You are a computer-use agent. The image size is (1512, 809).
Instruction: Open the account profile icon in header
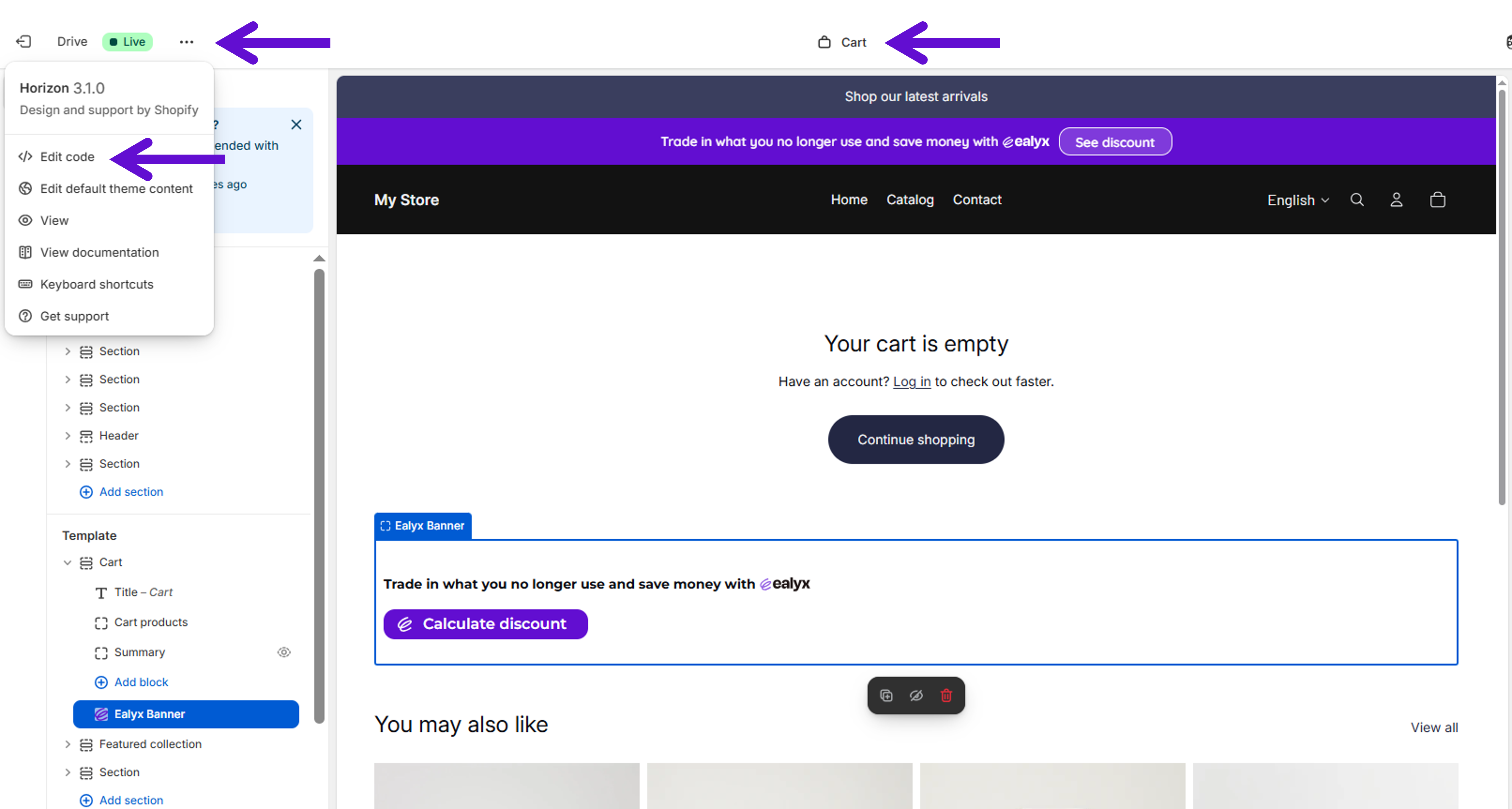(1397, 200)
